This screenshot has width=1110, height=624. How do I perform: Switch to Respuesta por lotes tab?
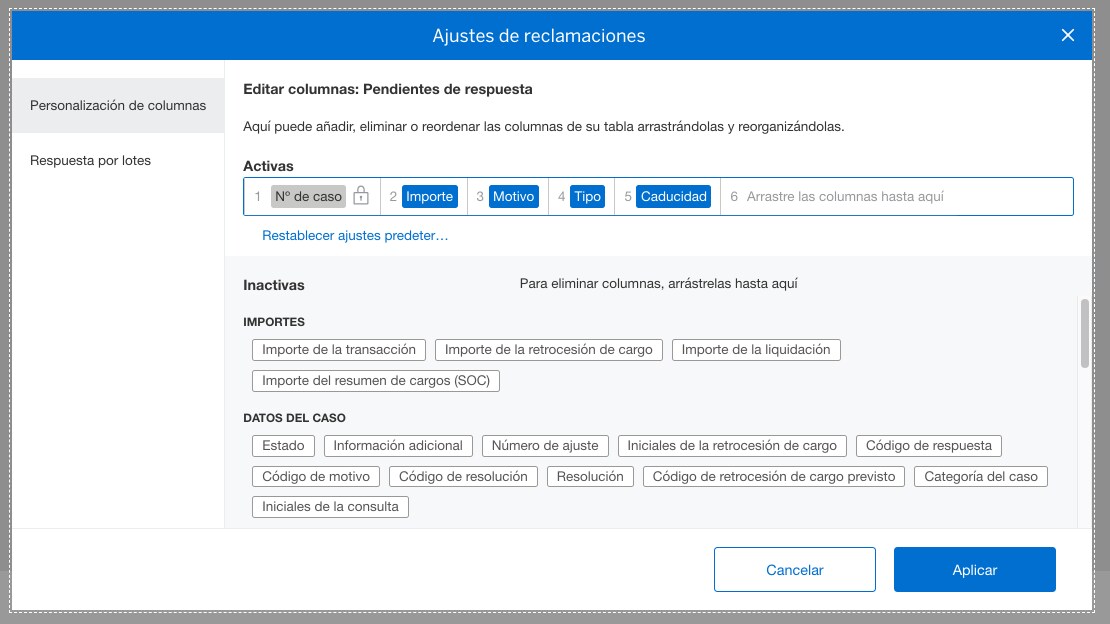coord(90,160)
